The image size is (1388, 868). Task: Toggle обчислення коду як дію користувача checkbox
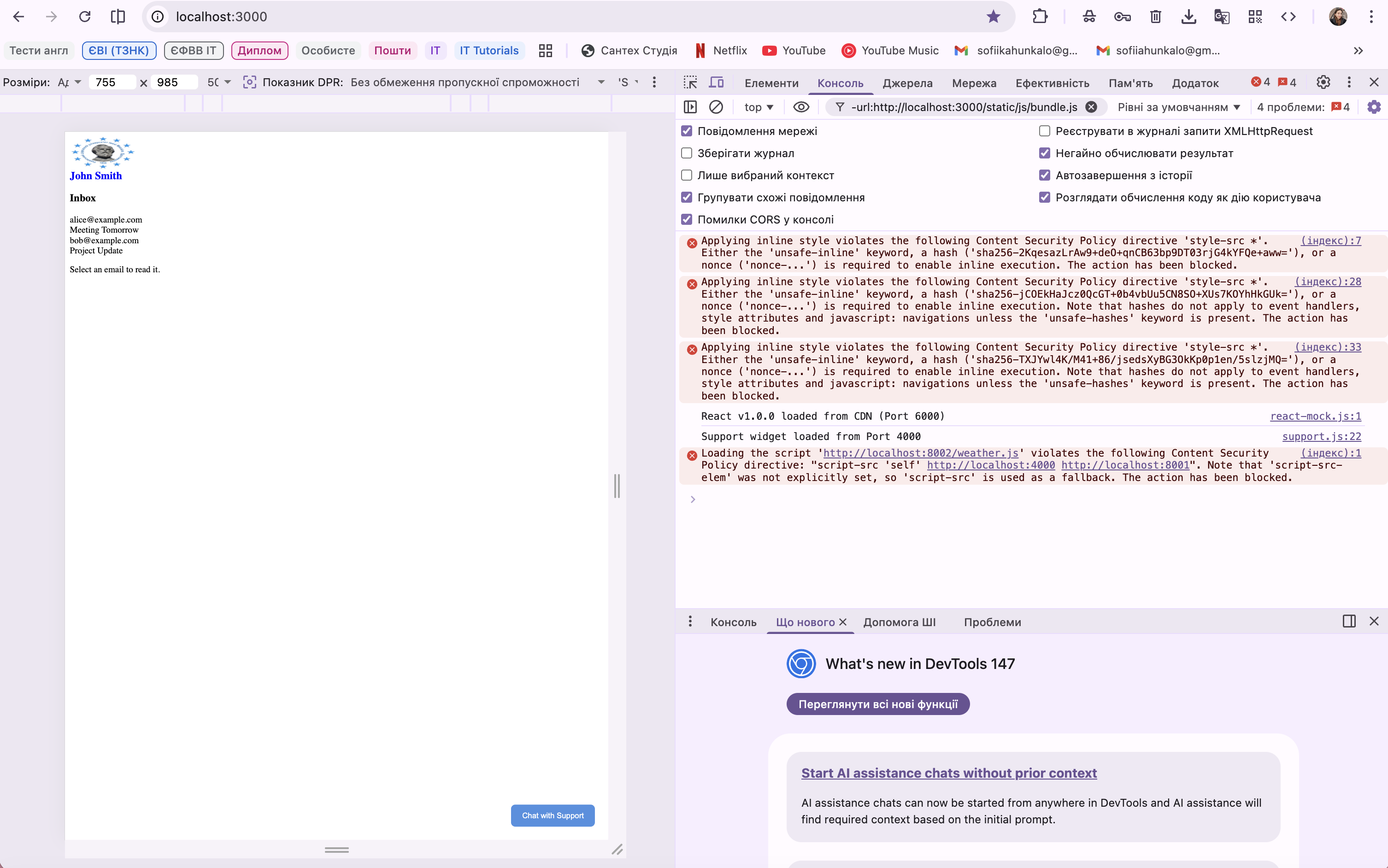[1045, 197]
